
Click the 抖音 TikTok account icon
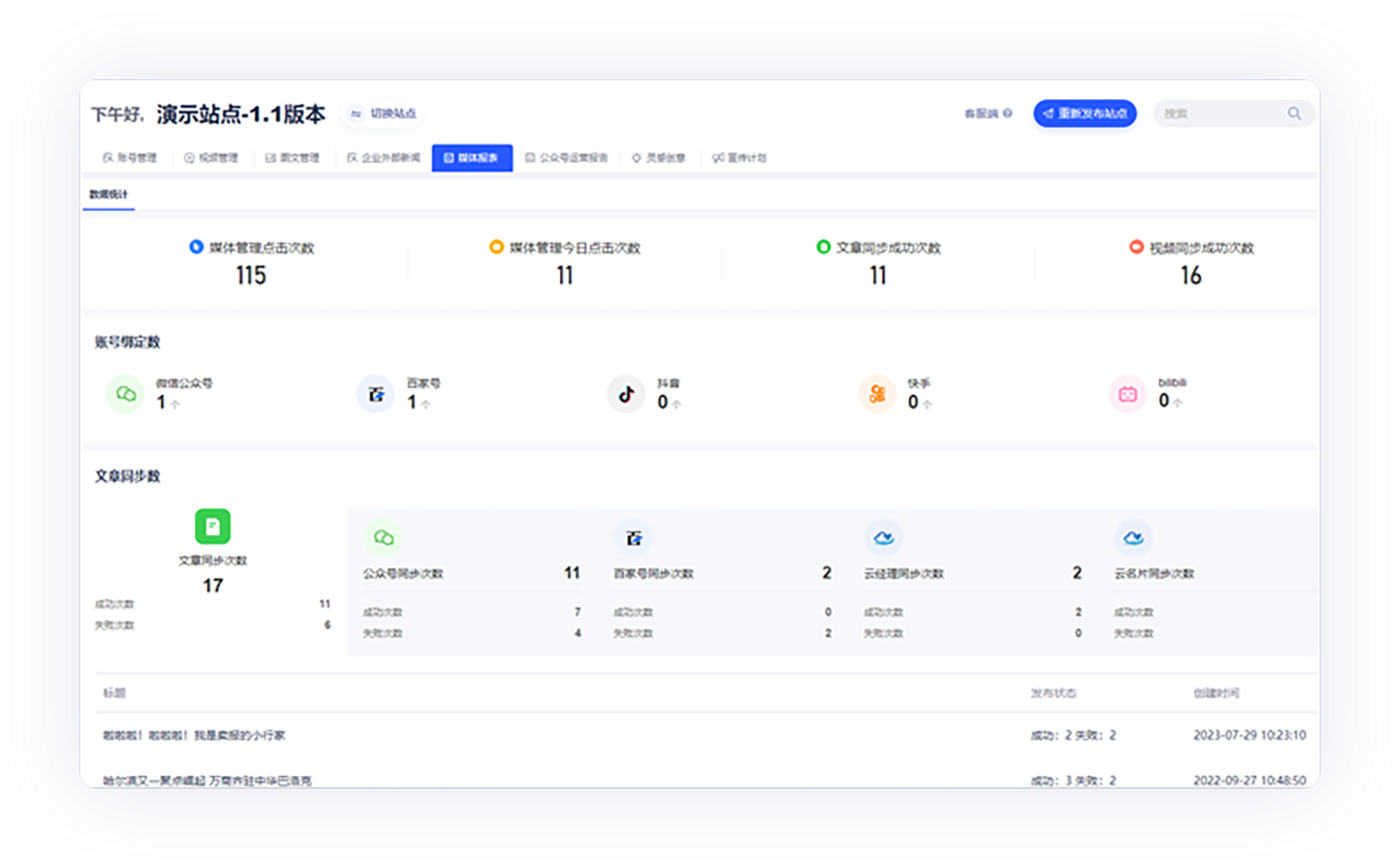626,394
